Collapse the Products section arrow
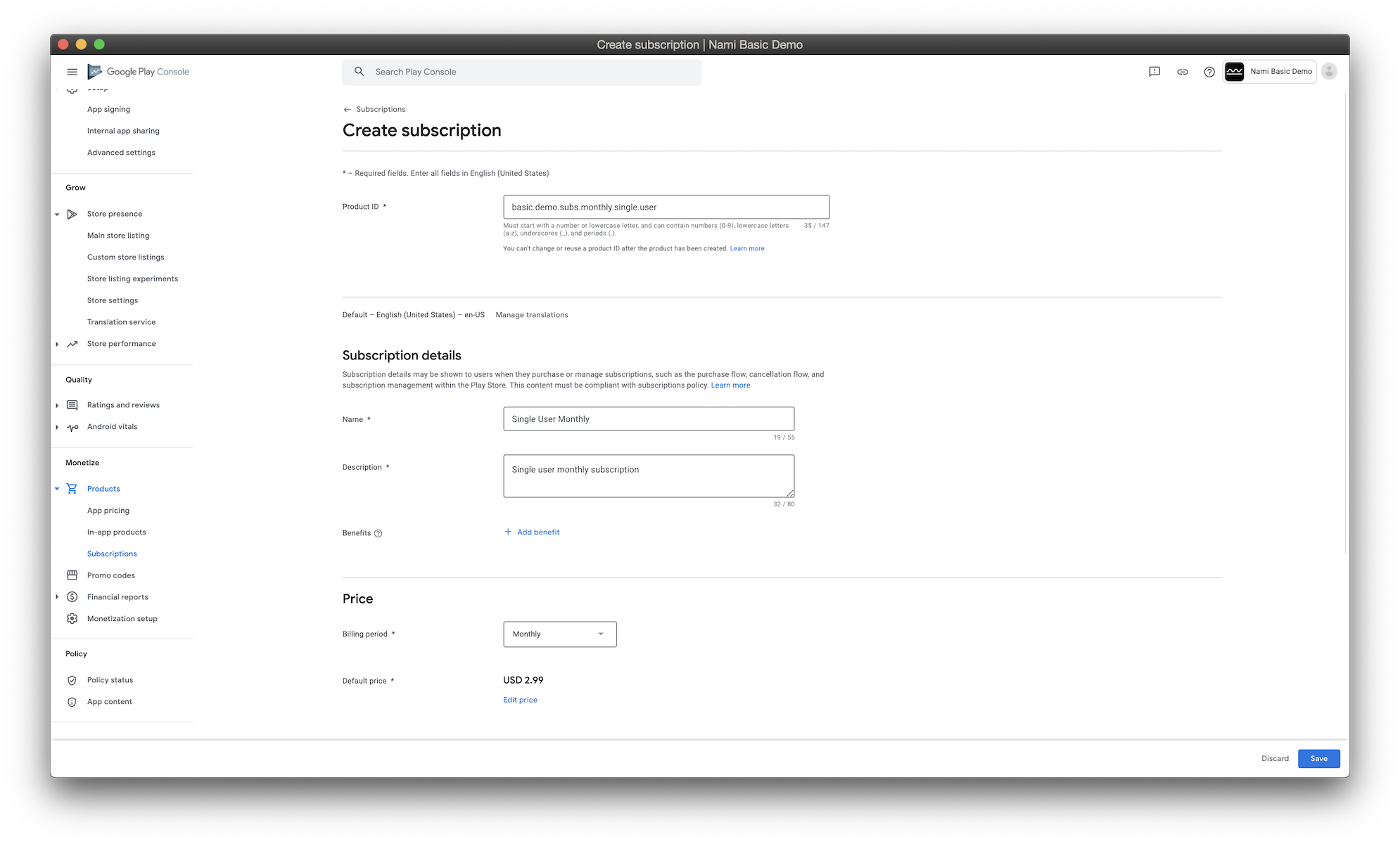The width and height of the screenshot is (1400, 844). tap(57, 489)
